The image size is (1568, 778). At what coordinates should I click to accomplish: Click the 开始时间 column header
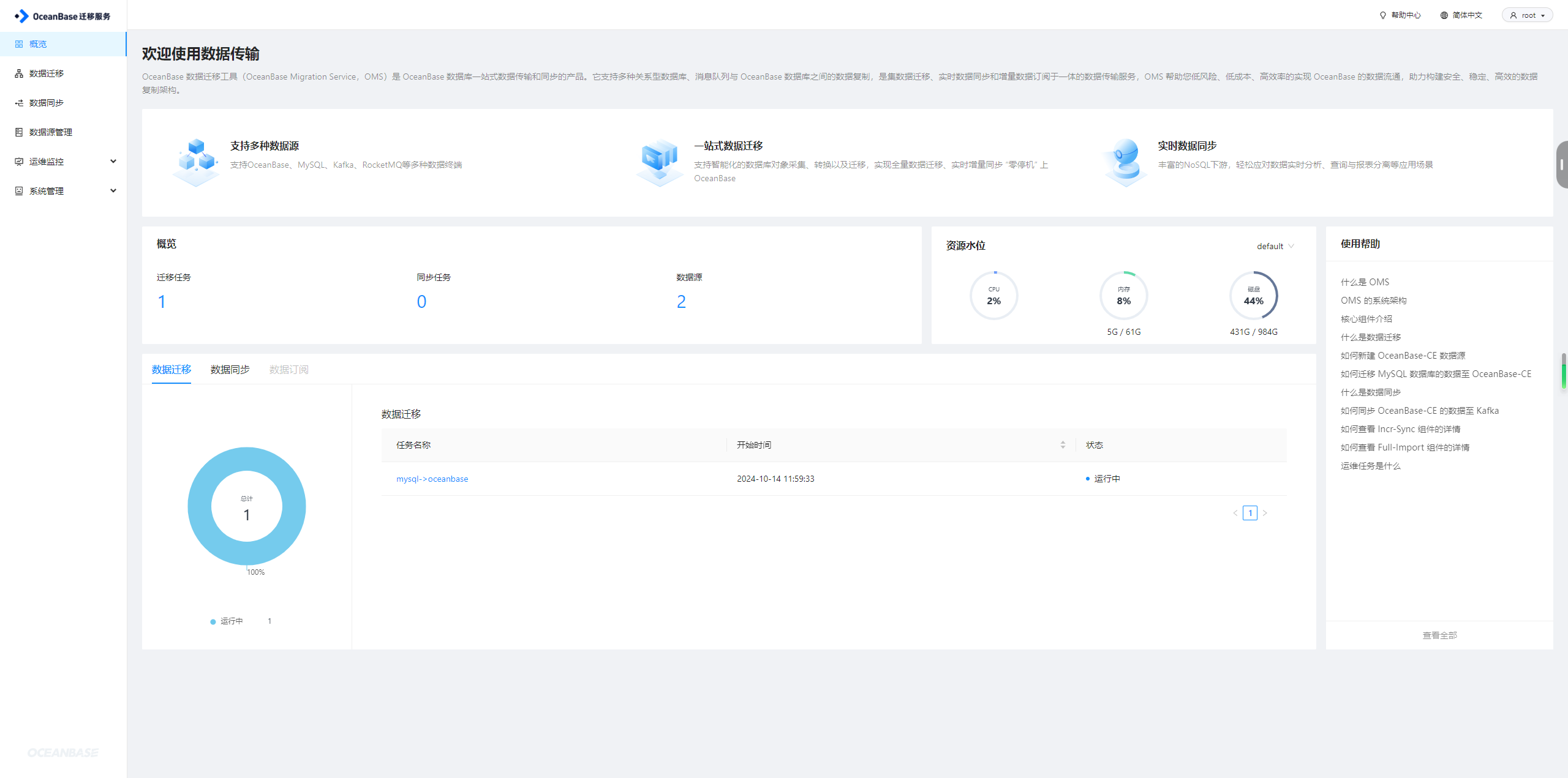[754, 445]
